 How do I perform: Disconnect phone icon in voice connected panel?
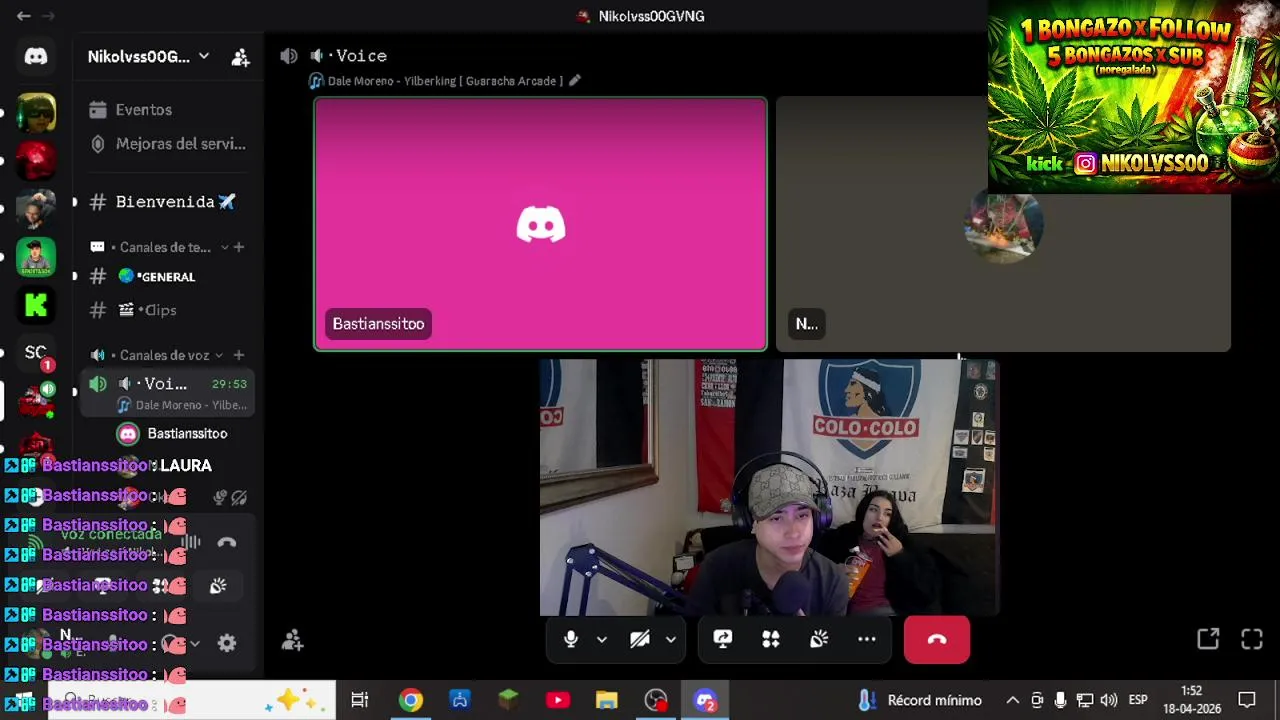click(227, 543)
